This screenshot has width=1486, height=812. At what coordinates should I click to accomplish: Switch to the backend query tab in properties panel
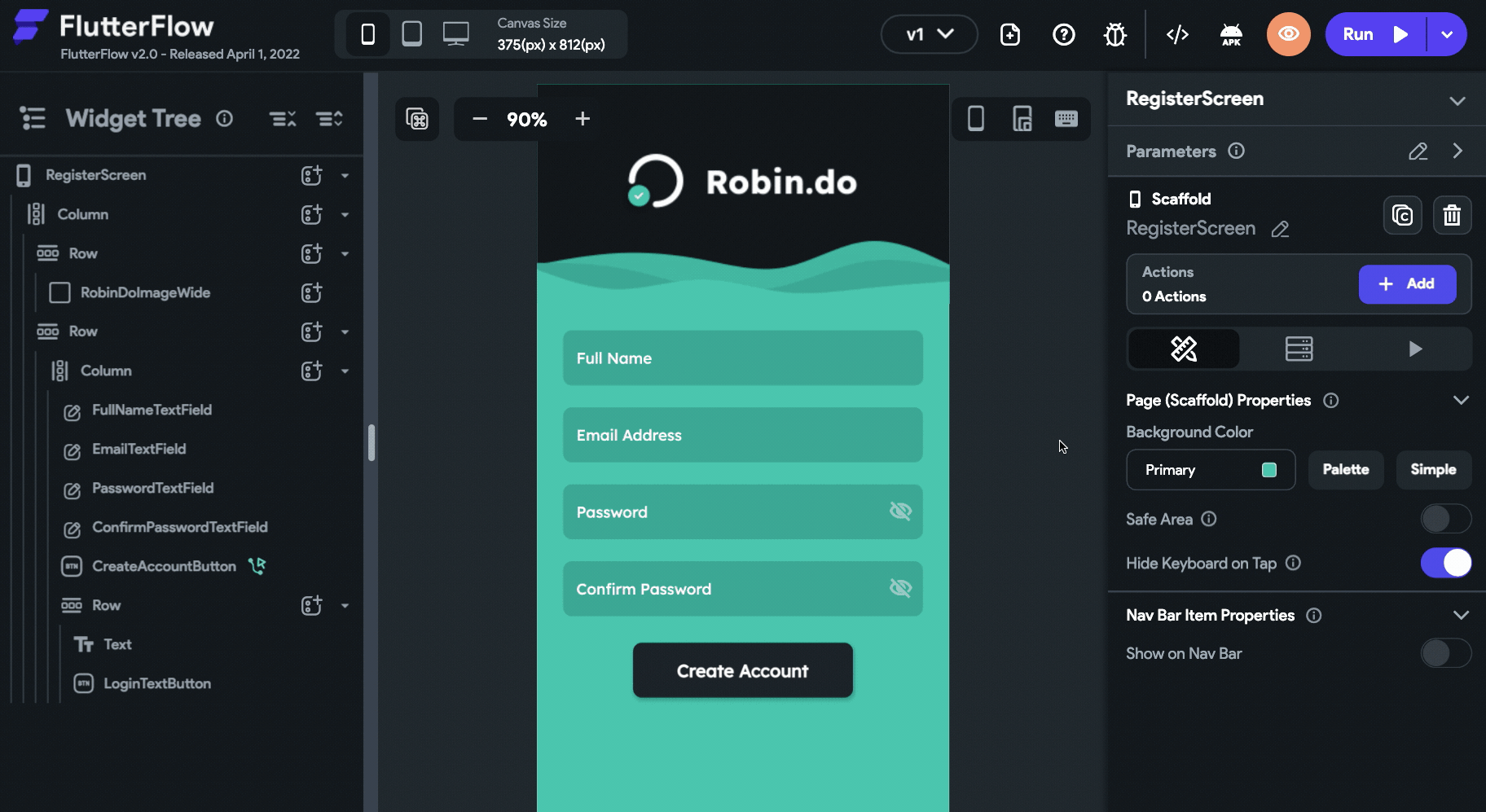1299,349
